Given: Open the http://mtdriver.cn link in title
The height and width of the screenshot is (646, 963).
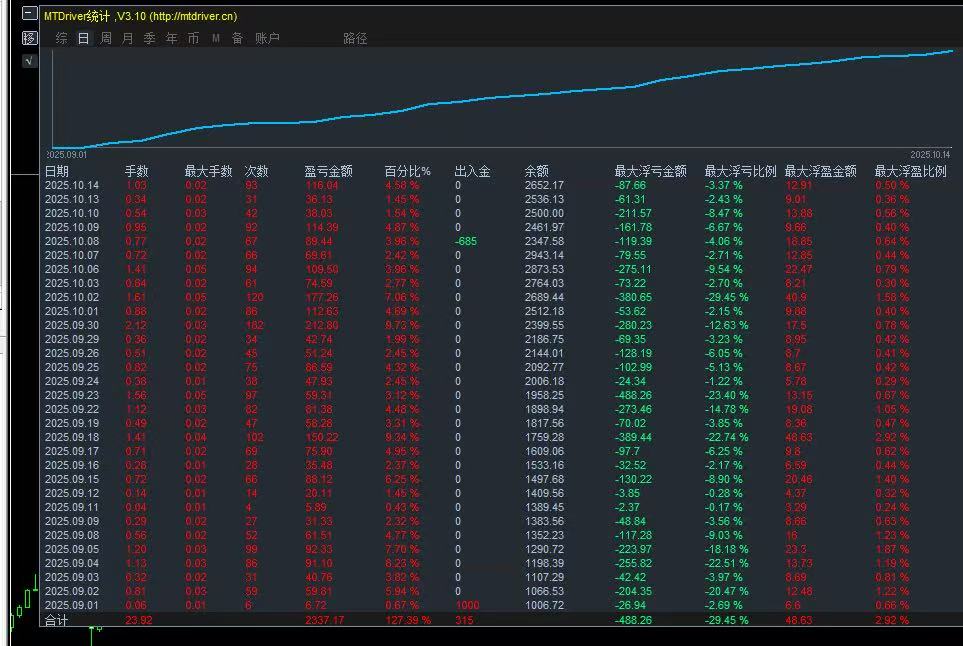Looking at the screenshot, I should [193, 16].
